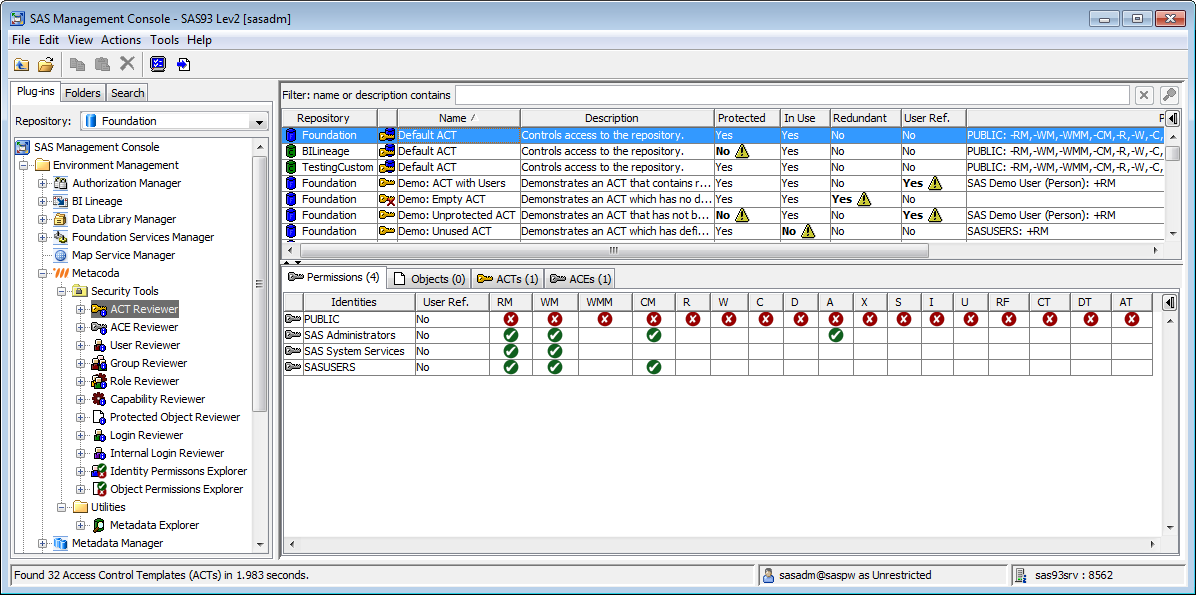This screenshot has height=595, width=1196.
Task: Click the Delete X toolbar icon
Action: pyautogui.click(x=127, y=65)
